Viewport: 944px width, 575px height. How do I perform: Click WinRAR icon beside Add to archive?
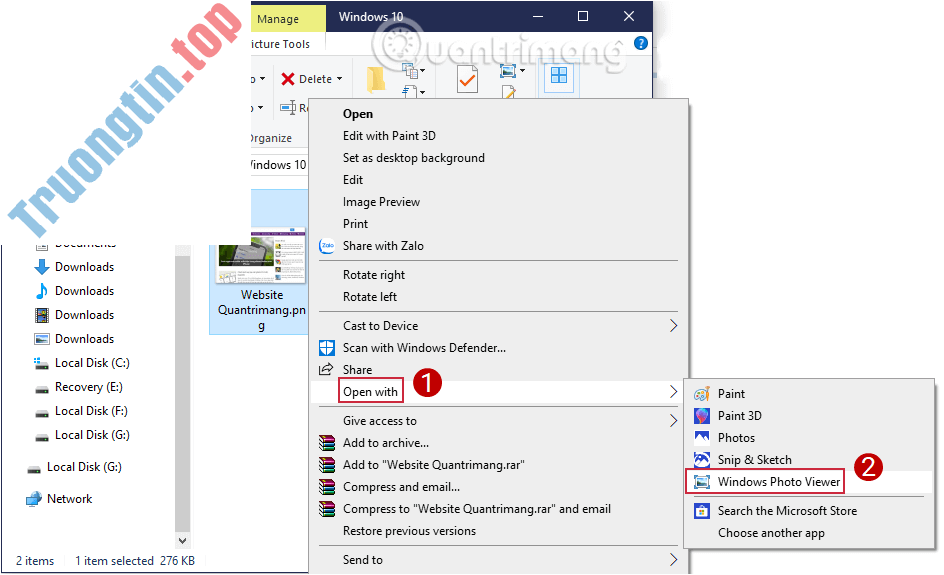click(x=327, y=443)
